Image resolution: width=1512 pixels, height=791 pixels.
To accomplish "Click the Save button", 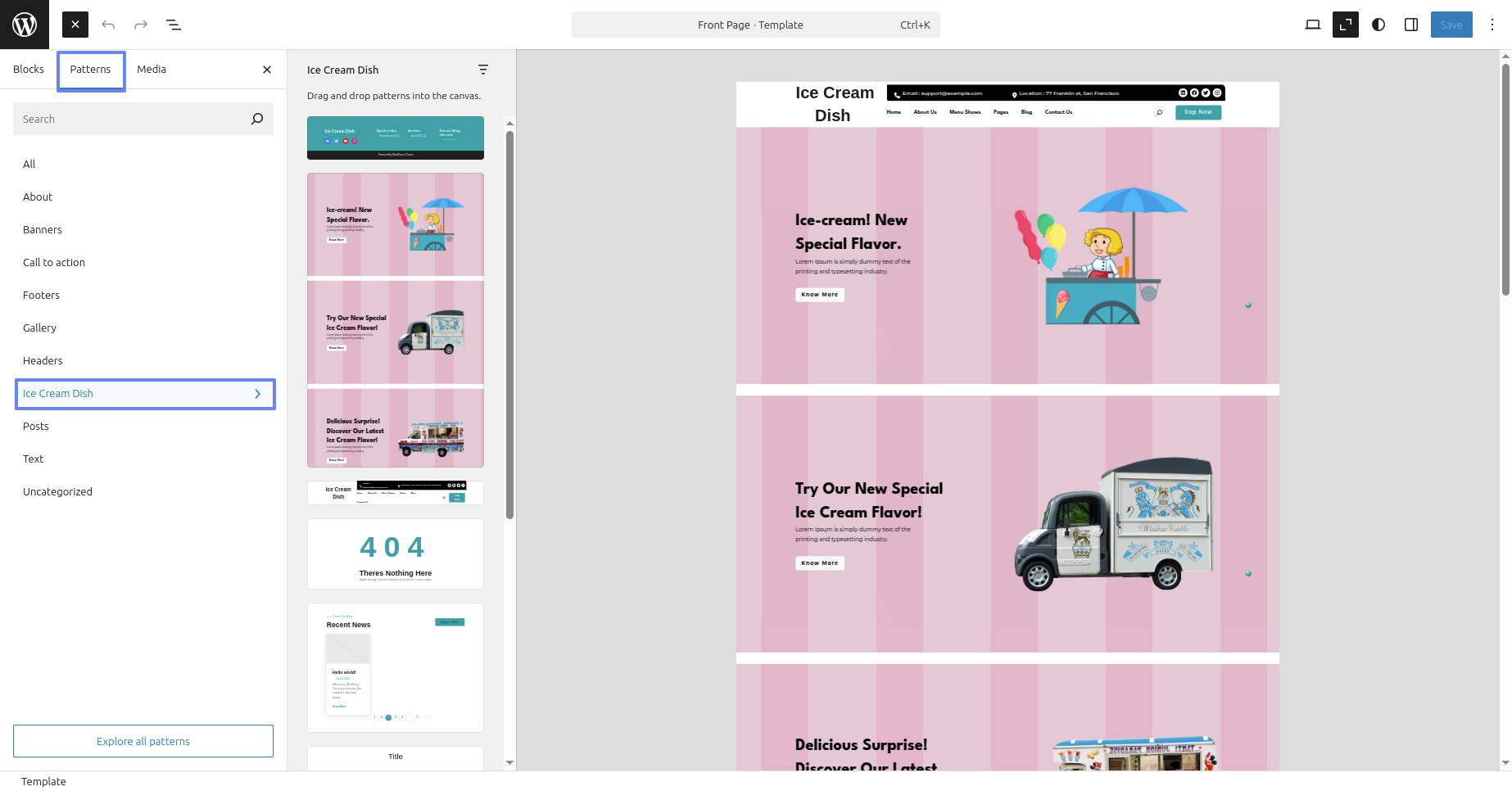I will pos(1451,25).
